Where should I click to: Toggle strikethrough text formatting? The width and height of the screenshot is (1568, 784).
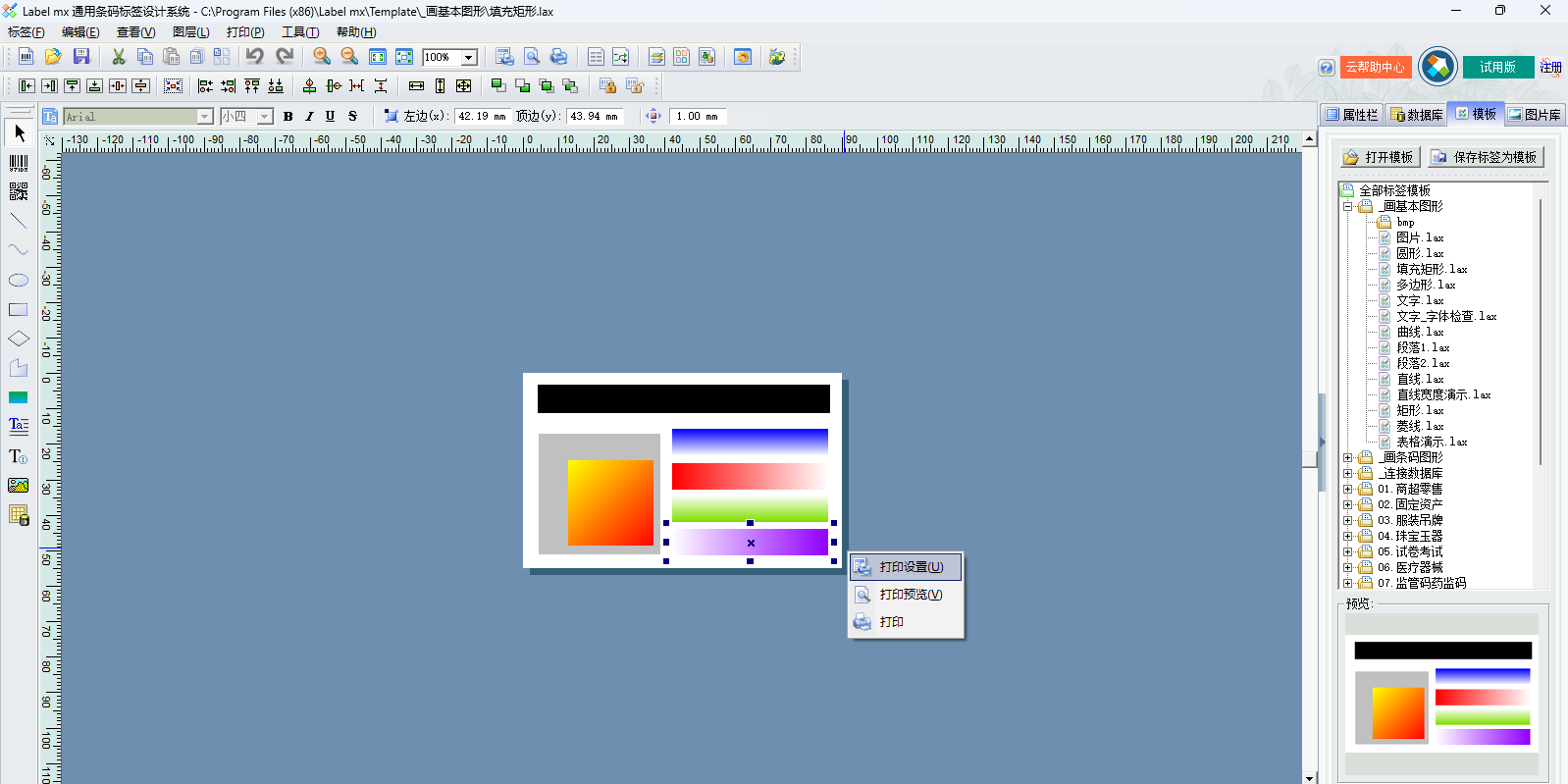point(352,116)
